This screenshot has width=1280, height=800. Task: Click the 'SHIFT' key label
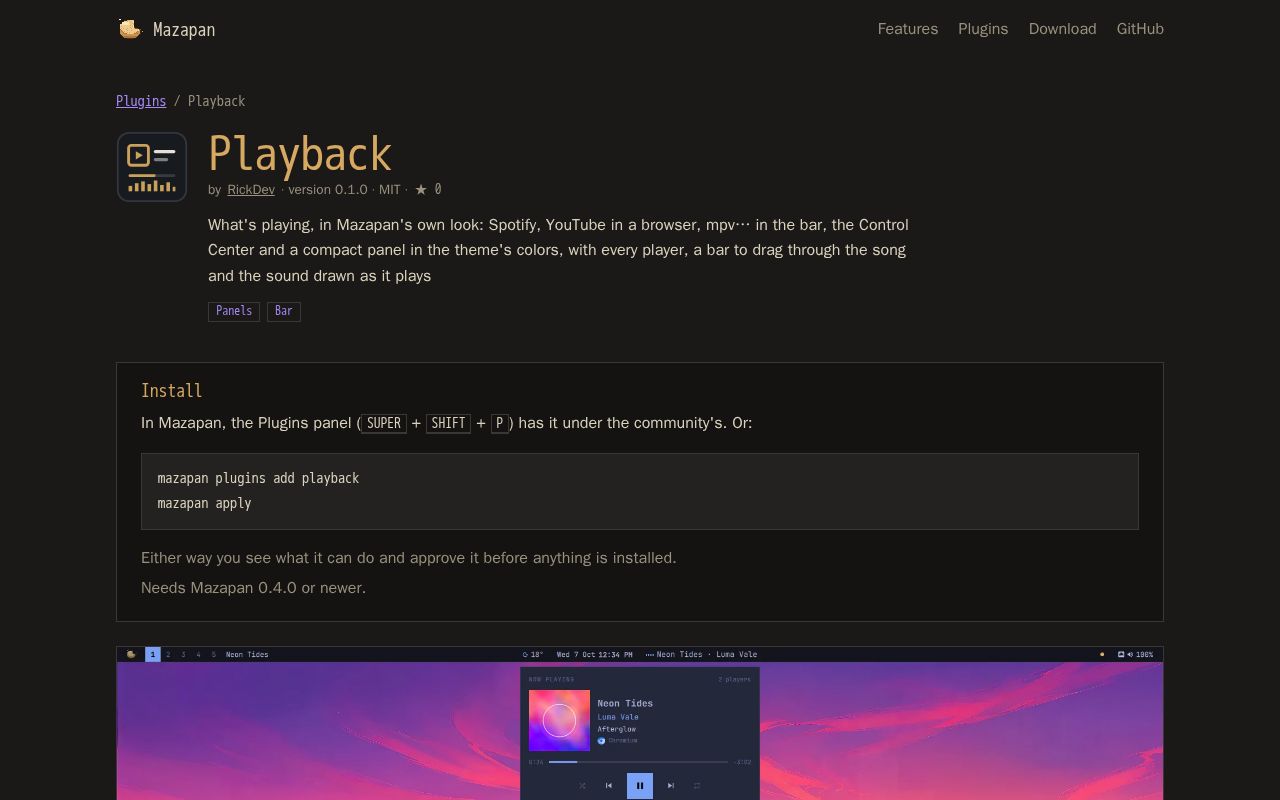click(x=448, y=423)
